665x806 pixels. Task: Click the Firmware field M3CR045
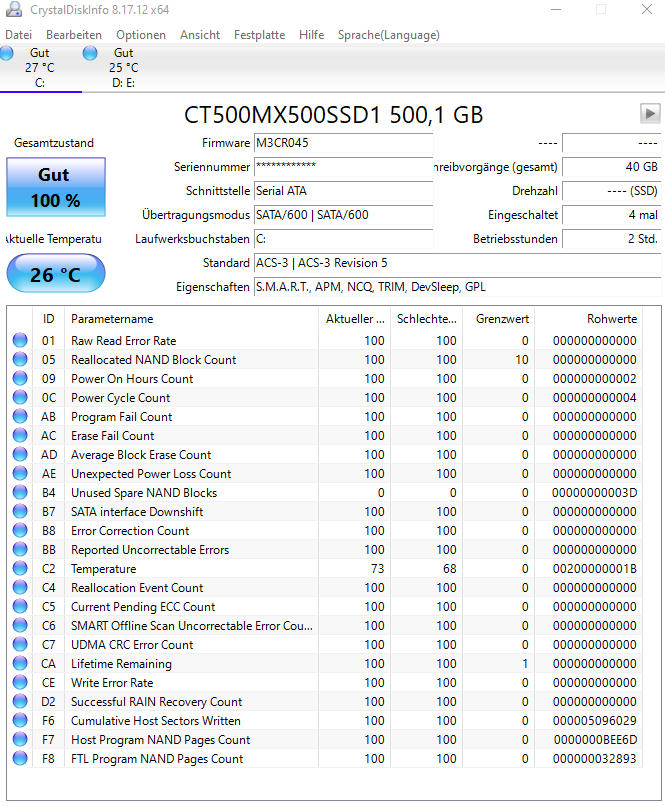(x=344, y=143)
